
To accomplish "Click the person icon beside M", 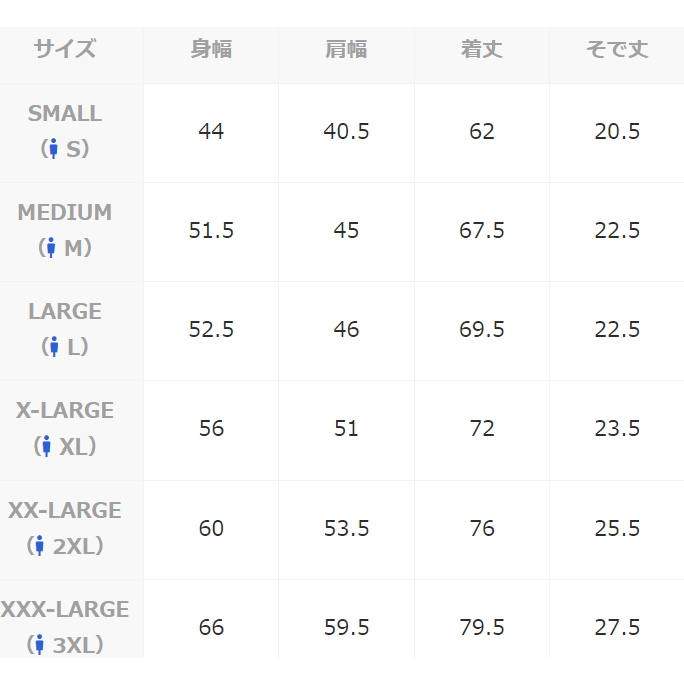I will coord(50,248).
